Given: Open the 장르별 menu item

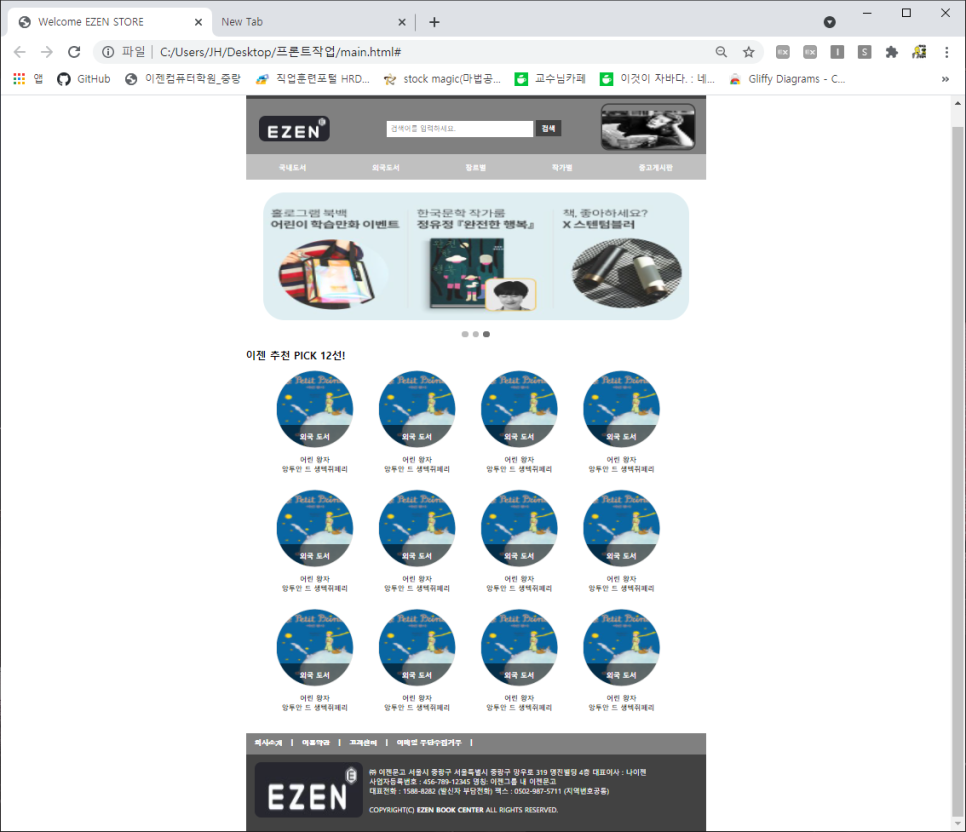Looking at the screenshot, I should (476, 168).
